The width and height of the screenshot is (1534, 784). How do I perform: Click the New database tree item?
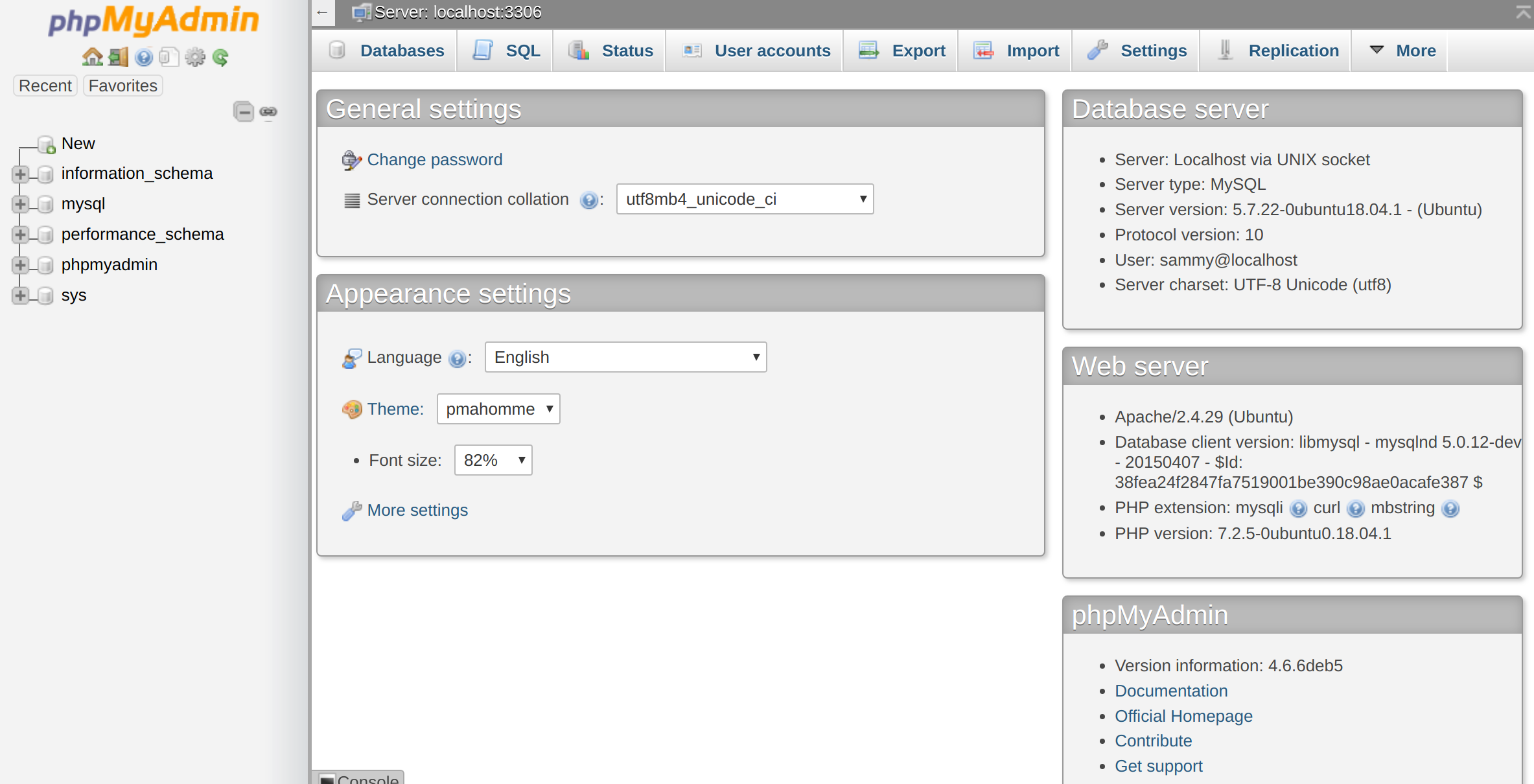[x=77, y=143]
